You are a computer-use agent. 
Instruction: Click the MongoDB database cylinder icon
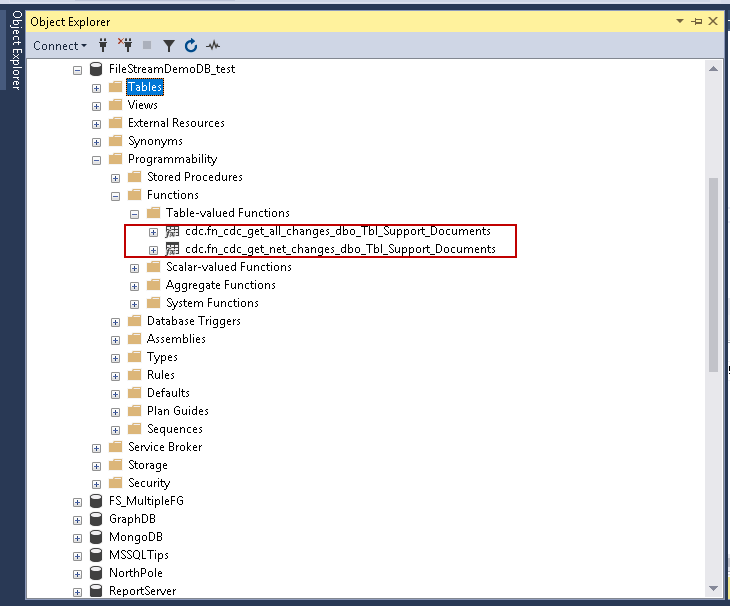coord(96,537)
